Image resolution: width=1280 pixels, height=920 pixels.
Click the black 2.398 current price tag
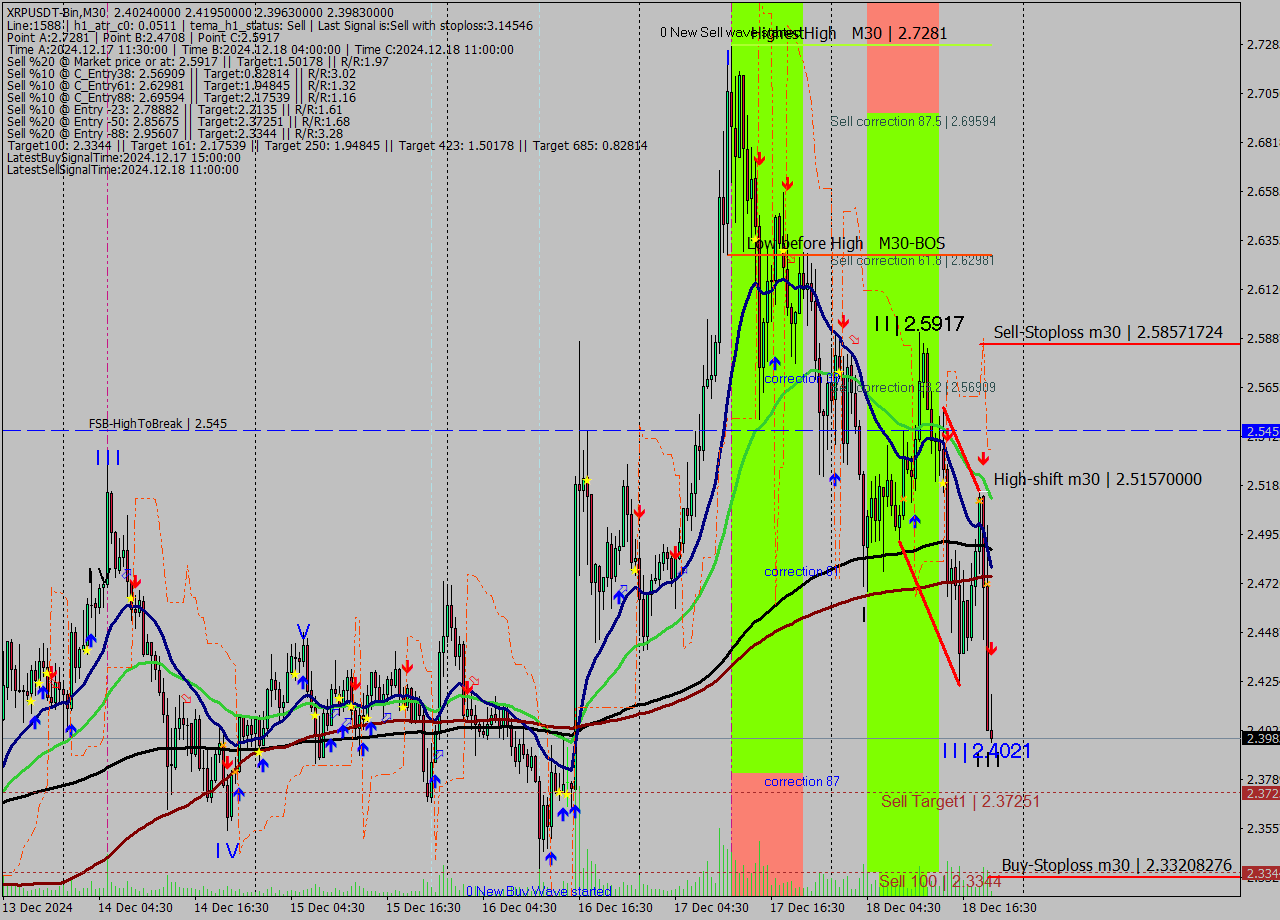pyautogui.click(x=1260, y=738)
